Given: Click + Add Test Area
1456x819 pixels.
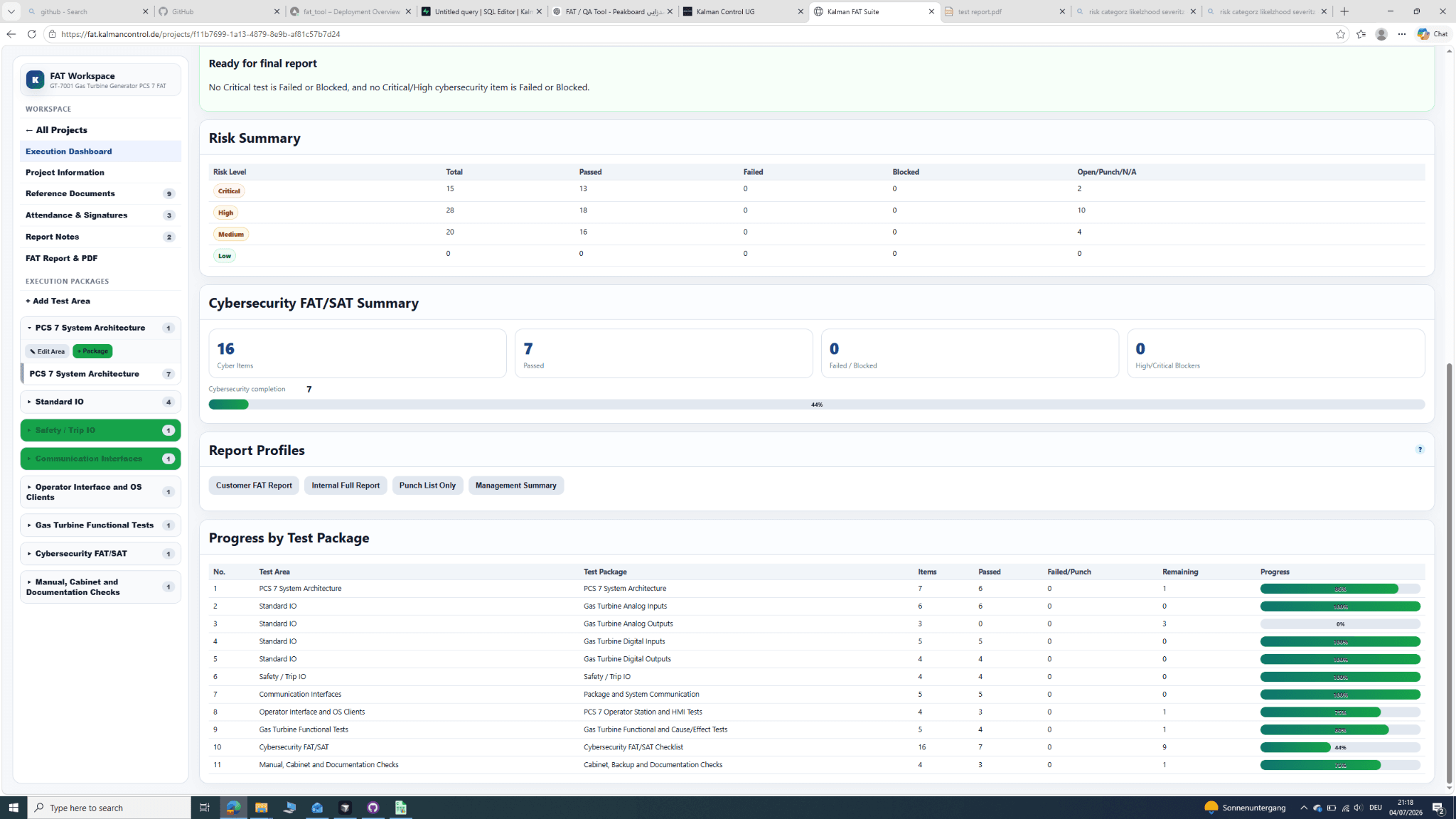Looking at the screenshot, I should point(100,301).
